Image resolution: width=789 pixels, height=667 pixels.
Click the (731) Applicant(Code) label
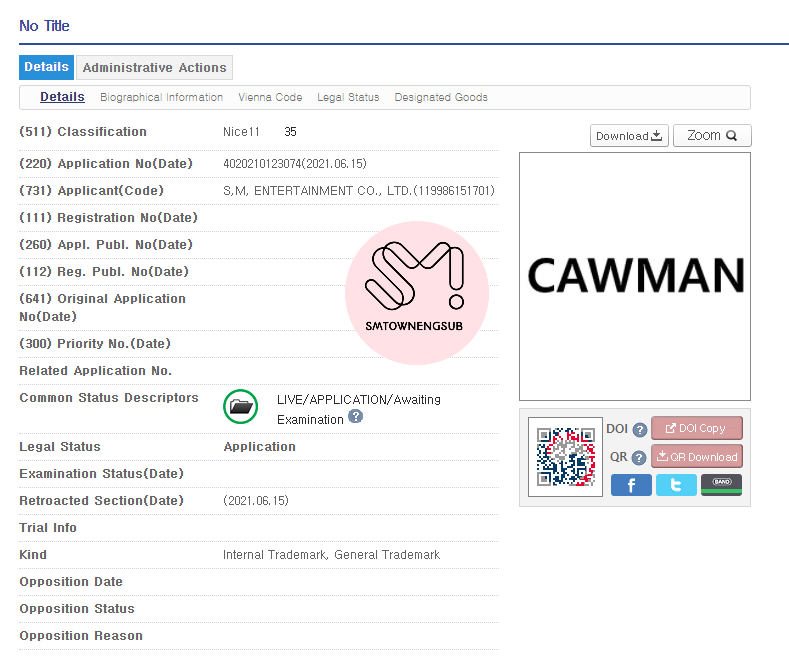(x=92, y=191)
